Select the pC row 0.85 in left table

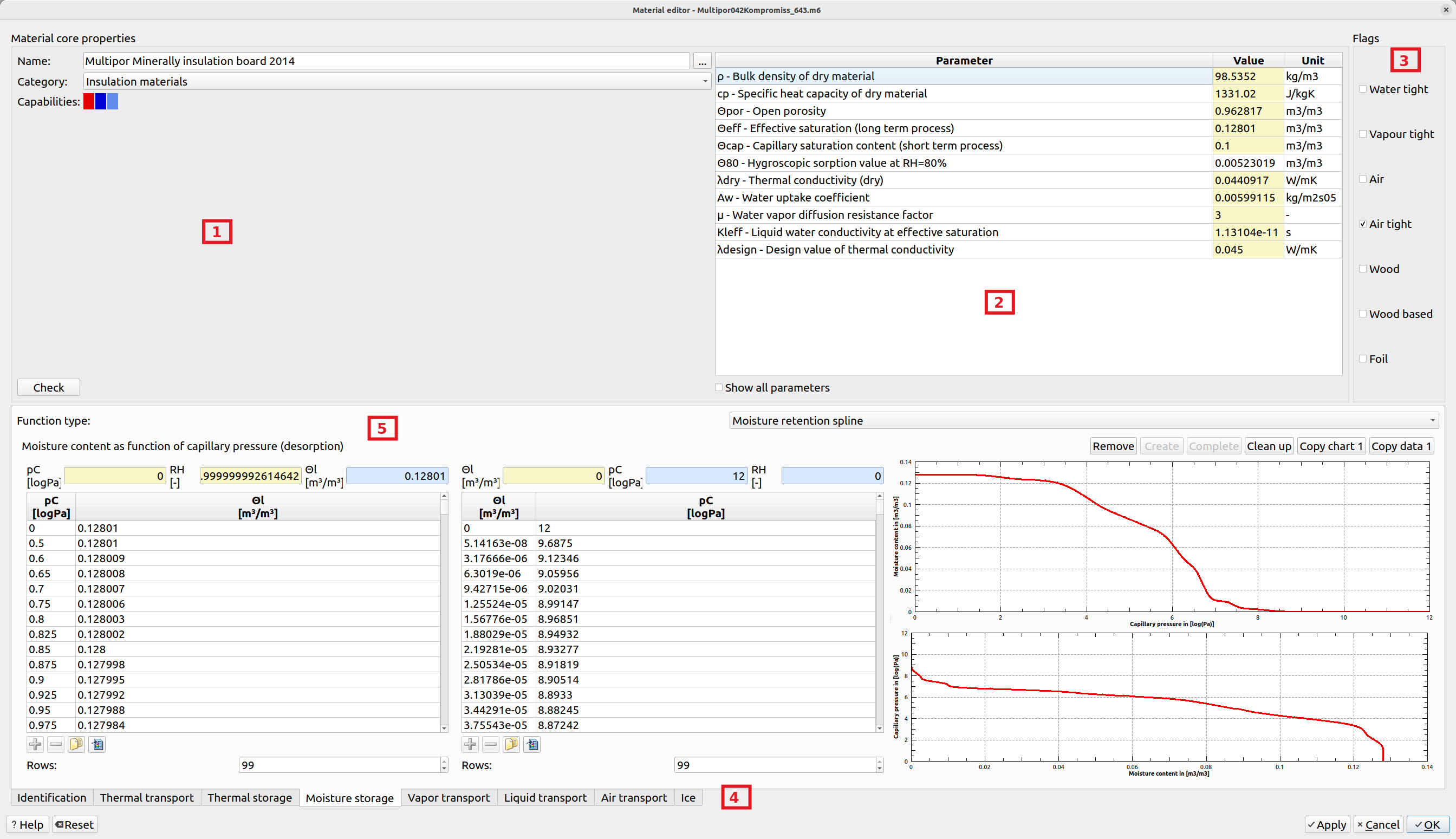point(233,649)
